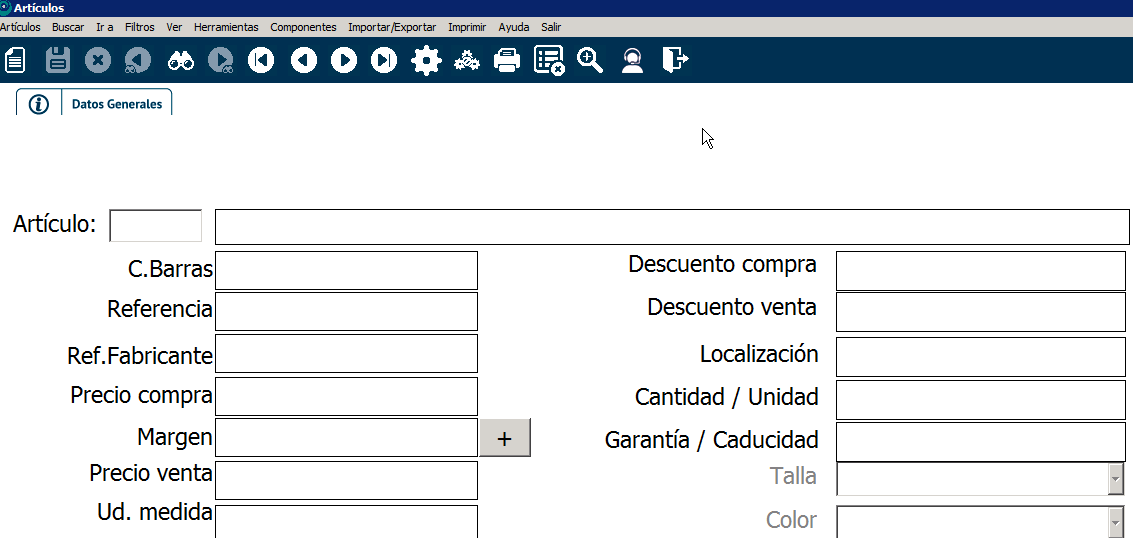Image resolution: width=1133 pixels, height=538 pixels.
Task: Click the support agent headset icon
Action: tap(632, 61)
